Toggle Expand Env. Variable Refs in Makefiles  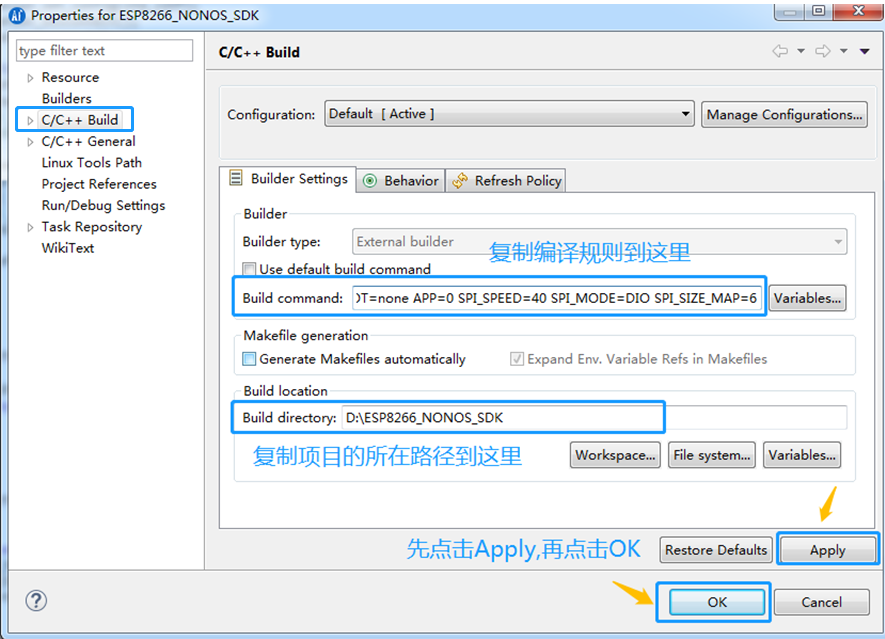pos(516,359)
